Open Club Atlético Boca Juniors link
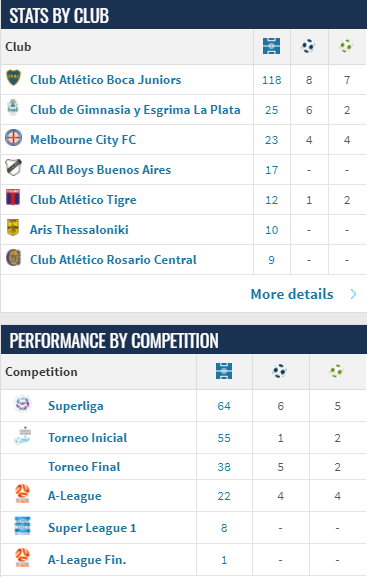367x577 pixels. tap(106, 80)
